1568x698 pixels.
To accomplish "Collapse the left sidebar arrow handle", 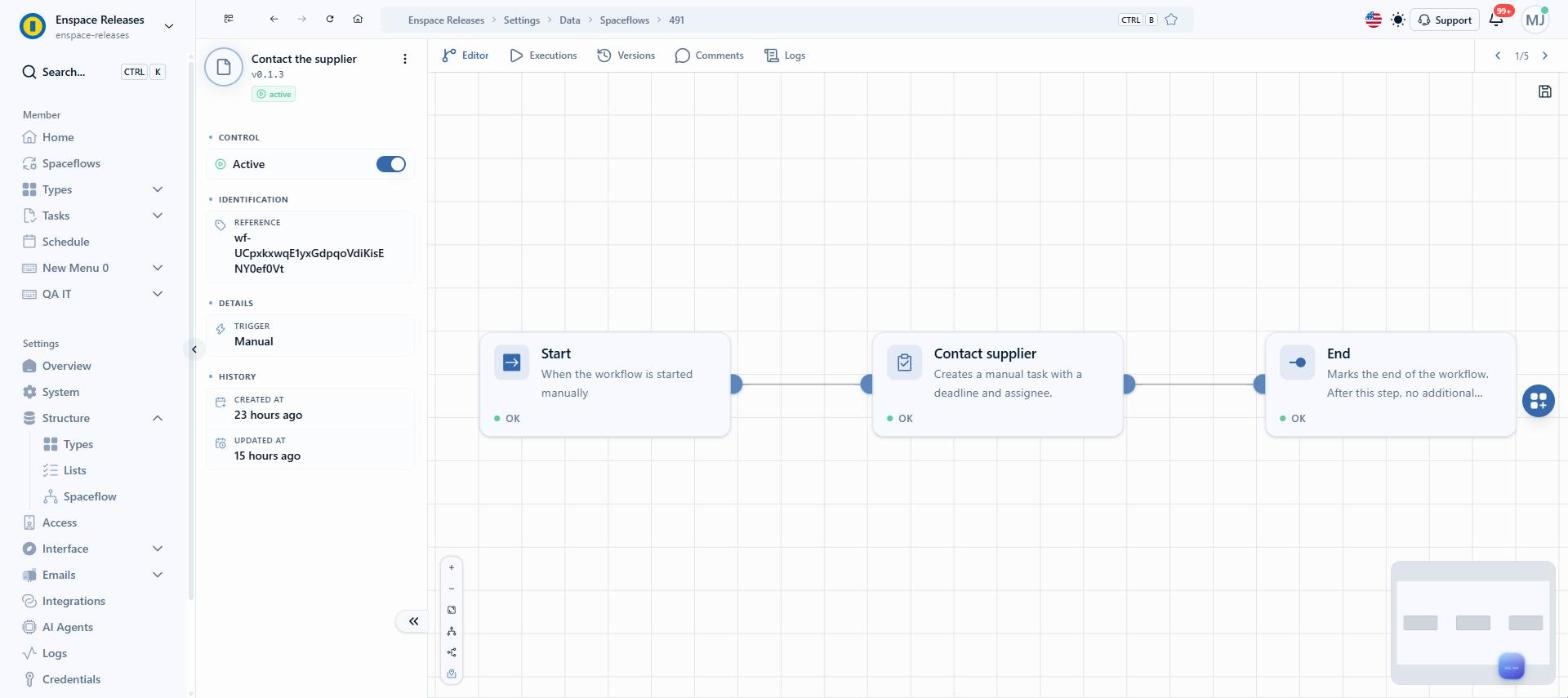I will tap(194, 349).
